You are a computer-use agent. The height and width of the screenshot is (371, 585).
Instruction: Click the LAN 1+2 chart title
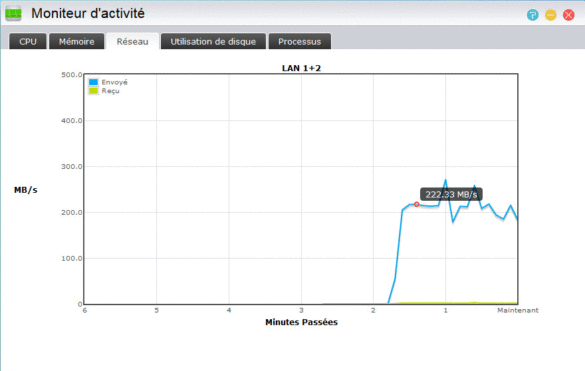[x=301, y=68]
